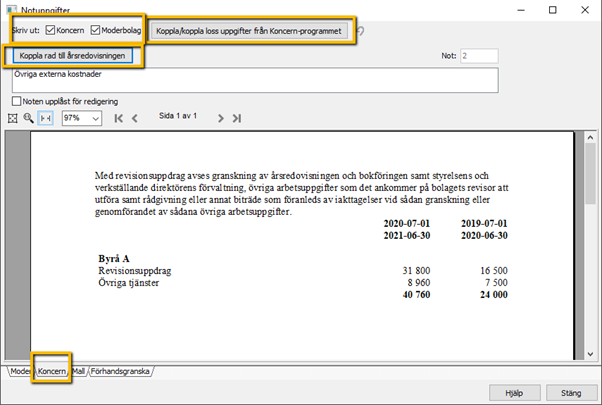Click the value 8 960
The image size is (602, 405).
(419, 283)
